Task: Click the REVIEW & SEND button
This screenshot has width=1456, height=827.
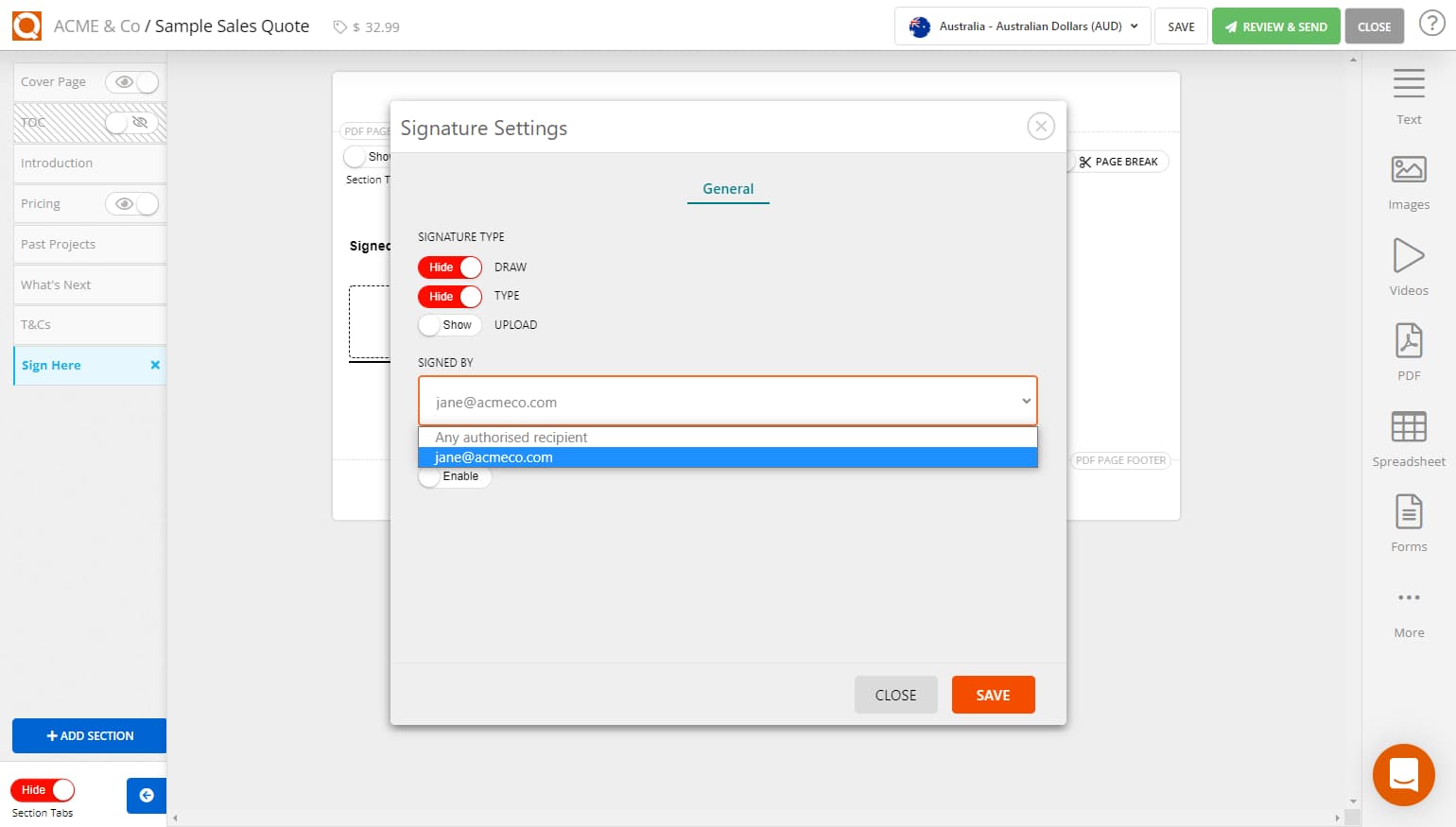Action: (1275, 26)
